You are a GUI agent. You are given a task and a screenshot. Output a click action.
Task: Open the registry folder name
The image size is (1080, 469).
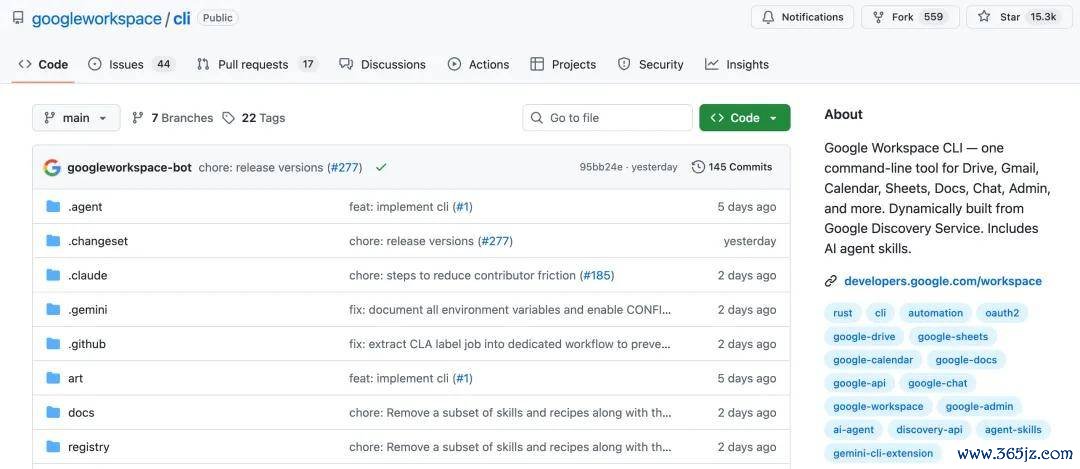89,447
